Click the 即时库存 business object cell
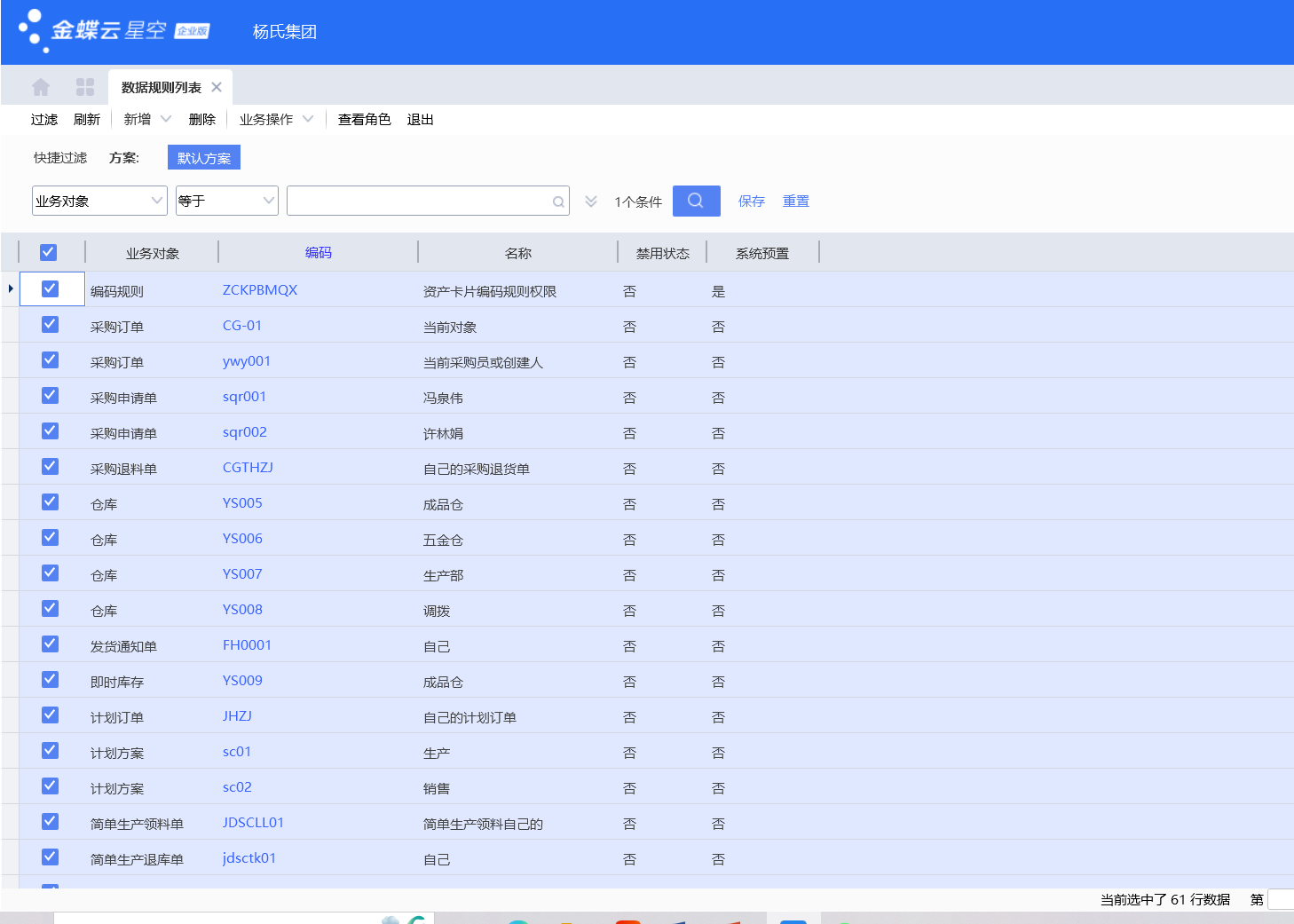 pos(117,682)
